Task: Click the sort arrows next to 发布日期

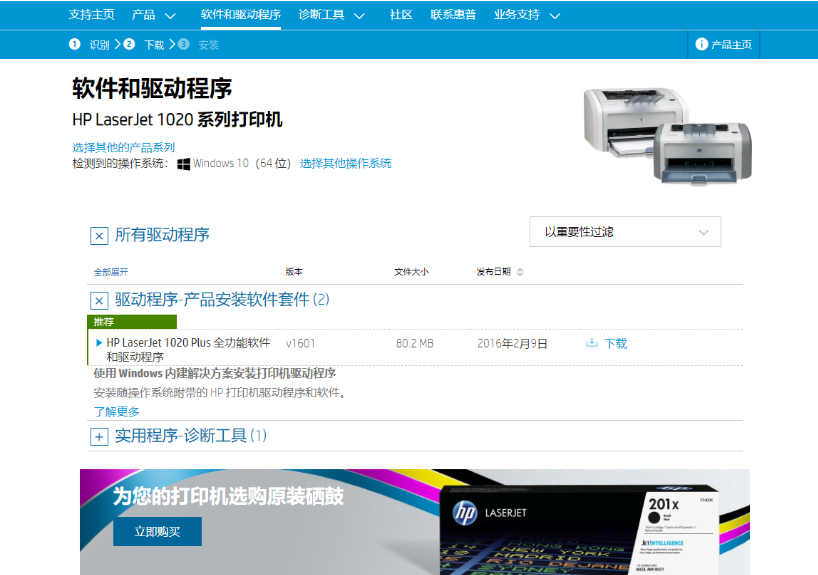Action: [x=520, y=272]
